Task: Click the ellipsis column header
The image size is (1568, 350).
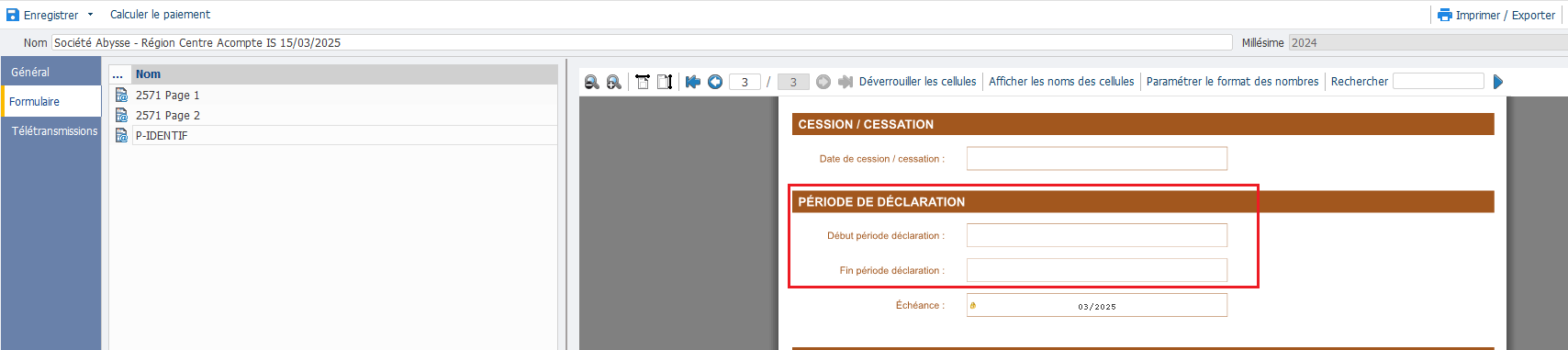Action: pyautogui.click(x=120, y=74)
